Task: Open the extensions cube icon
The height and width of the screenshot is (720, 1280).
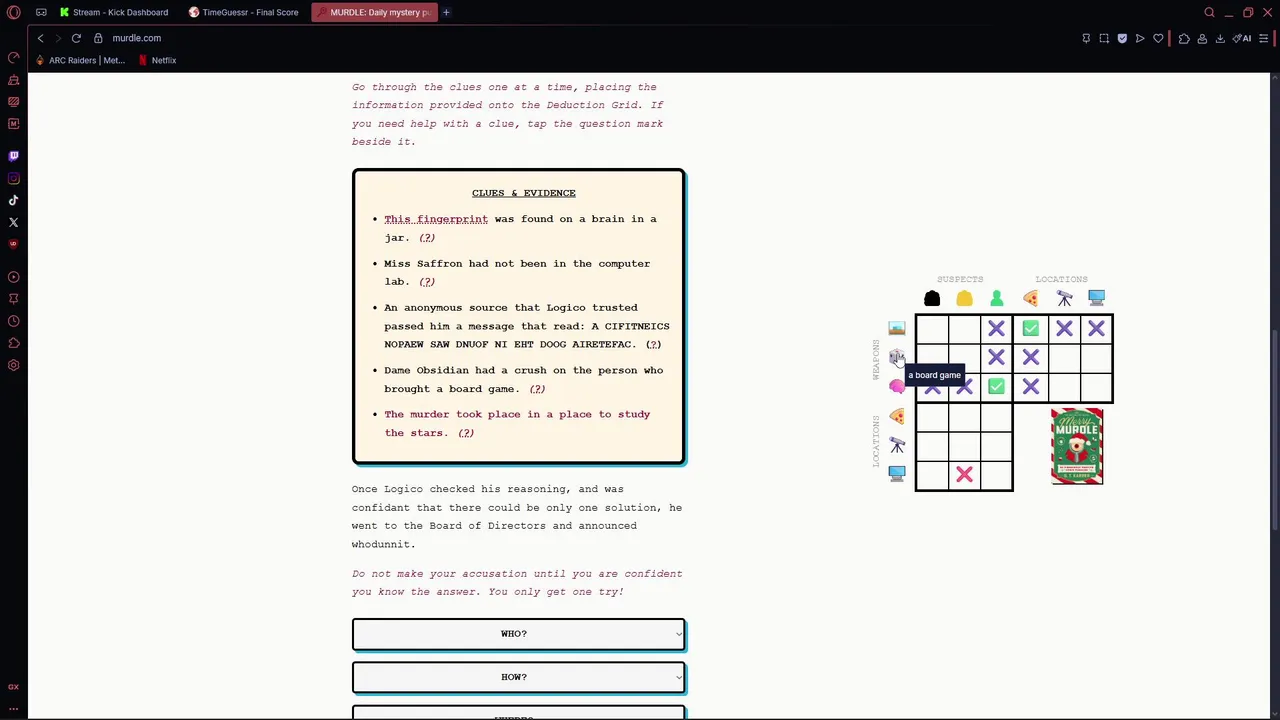Action: [x=1184, y=38]
